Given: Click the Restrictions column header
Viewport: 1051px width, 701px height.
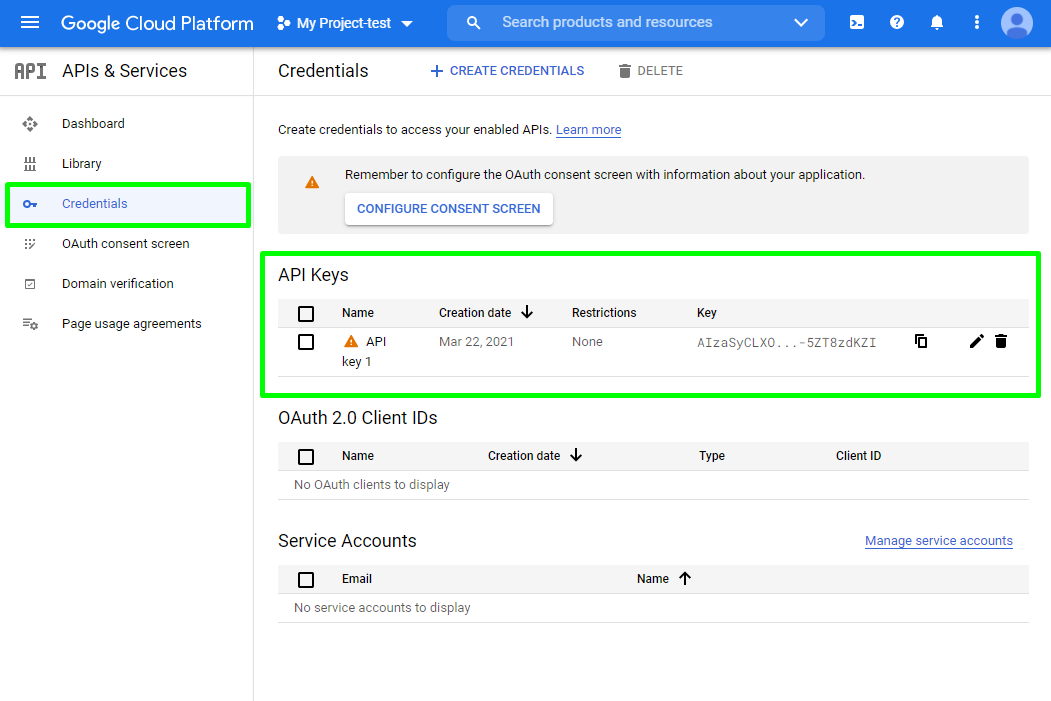Looking at the screenshot, I should pyautogui.click(x=604, y=313).
